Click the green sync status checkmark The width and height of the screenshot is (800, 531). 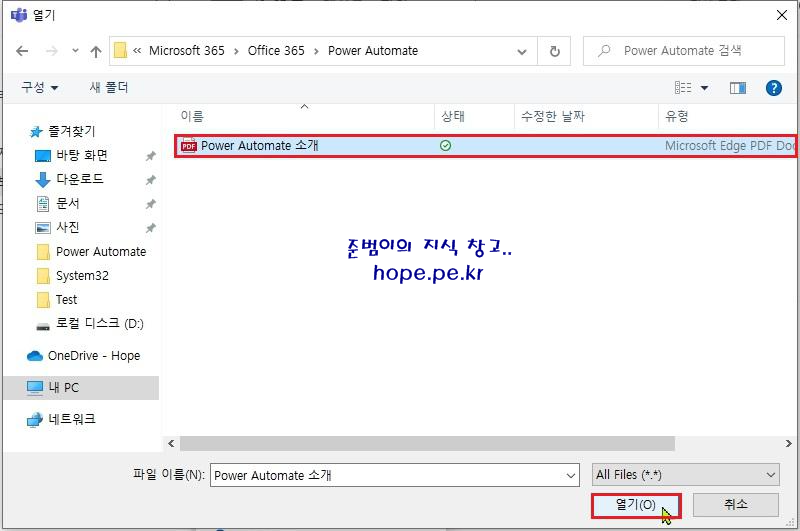click(x=445, y=146)
